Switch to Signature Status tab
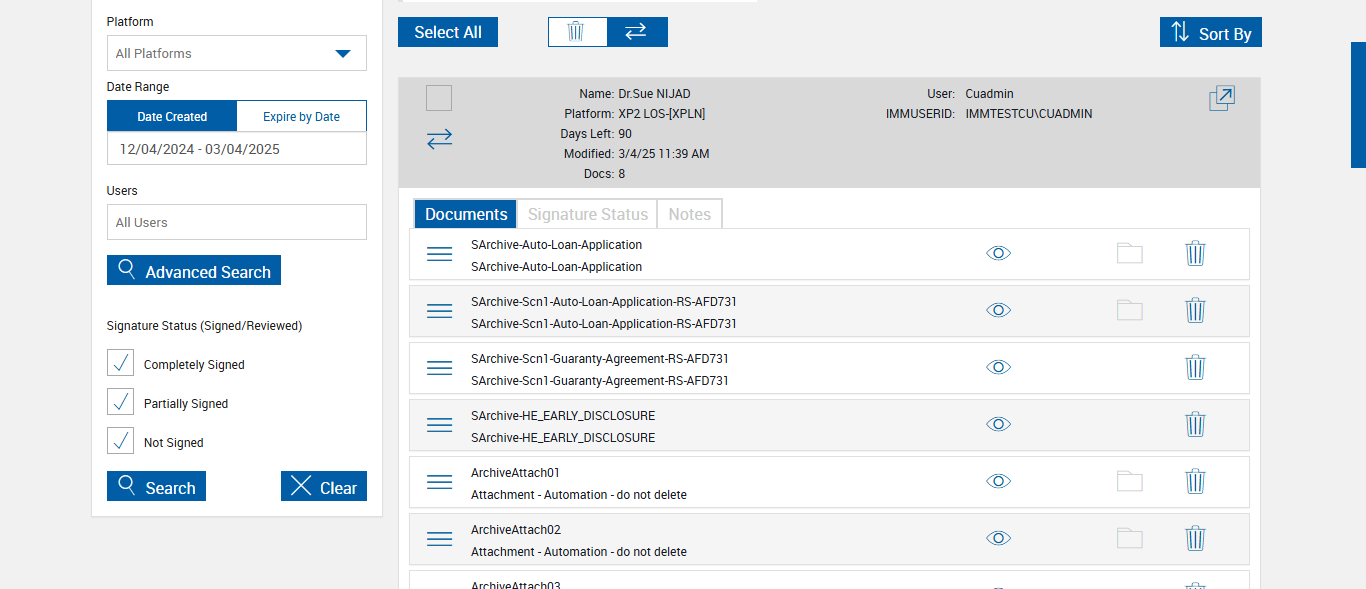 point(588,214)
